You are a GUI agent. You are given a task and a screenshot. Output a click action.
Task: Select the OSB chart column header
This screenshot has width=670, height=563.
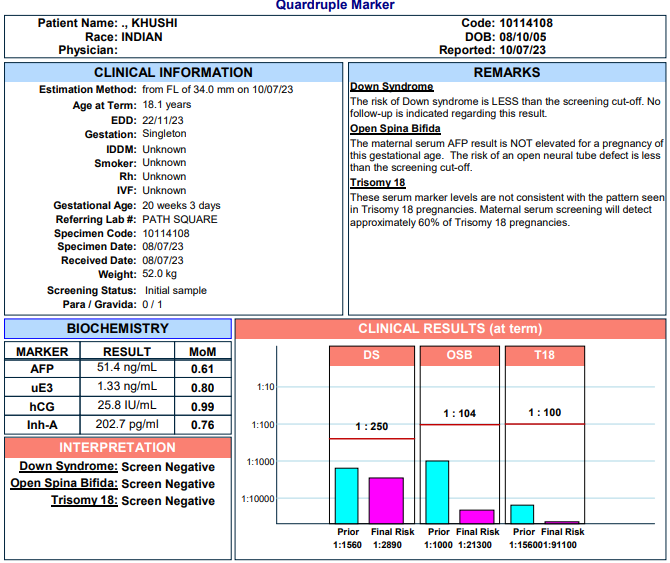(x=459, y=355)
